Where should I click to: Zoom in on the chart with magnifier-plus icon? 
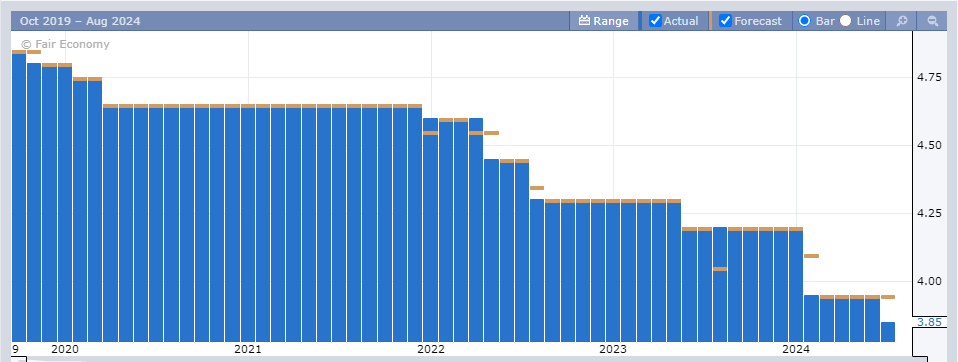pos(901,21)
